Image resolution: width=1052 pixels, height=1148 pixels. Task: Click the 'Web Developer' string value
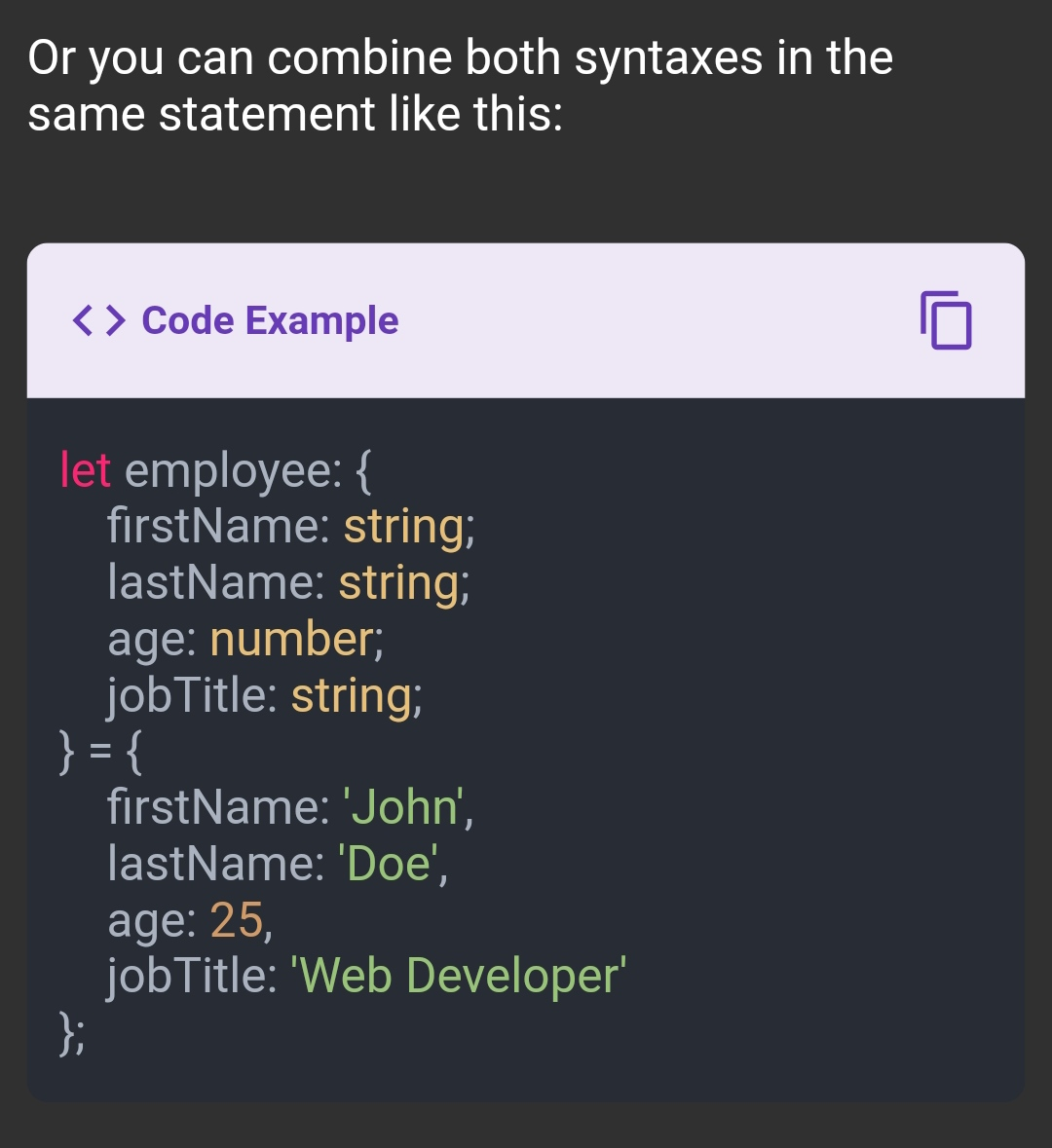click(x=459, y=976)
